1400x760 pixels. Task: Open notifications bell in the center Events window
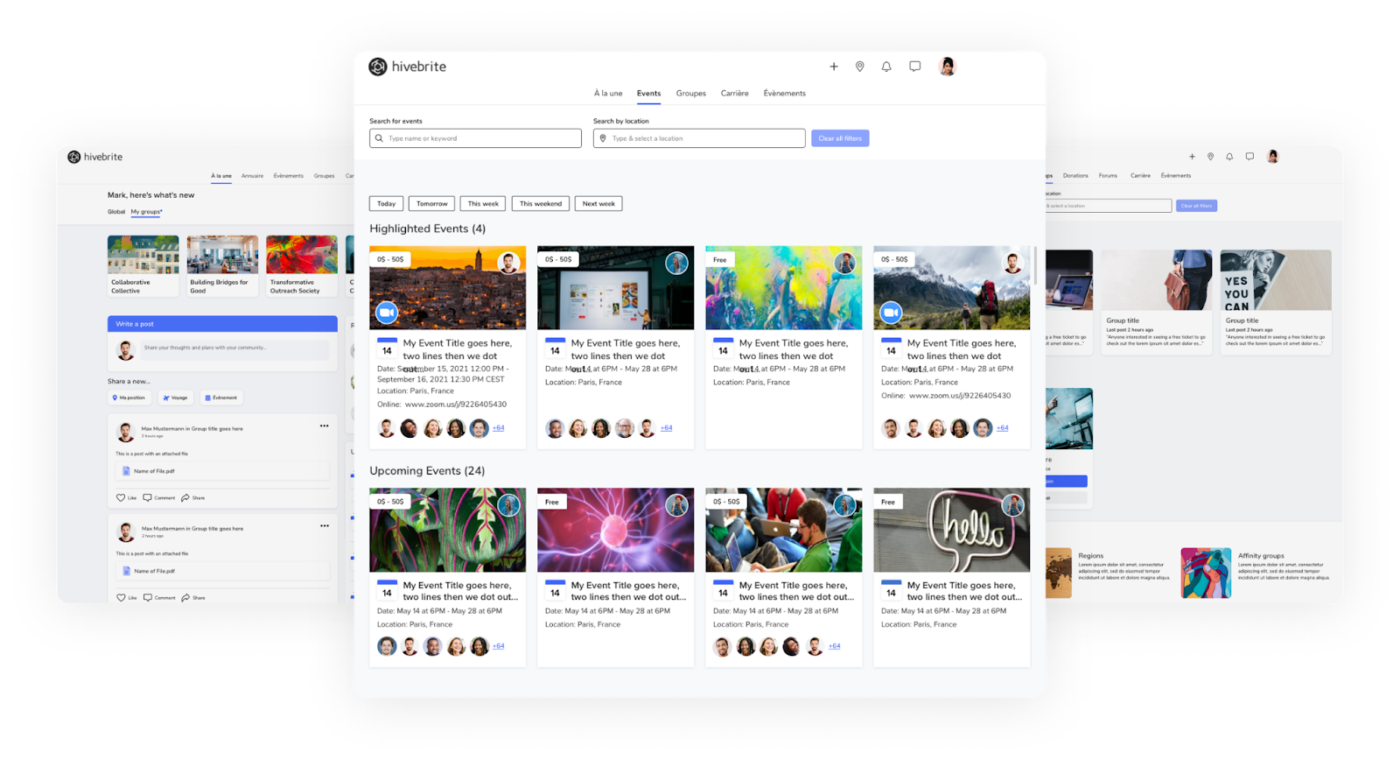pos(886,67)
